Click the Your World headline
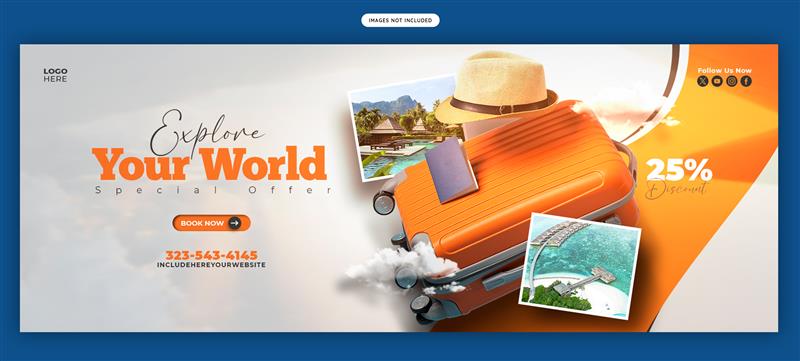 (x=209, y=163)
